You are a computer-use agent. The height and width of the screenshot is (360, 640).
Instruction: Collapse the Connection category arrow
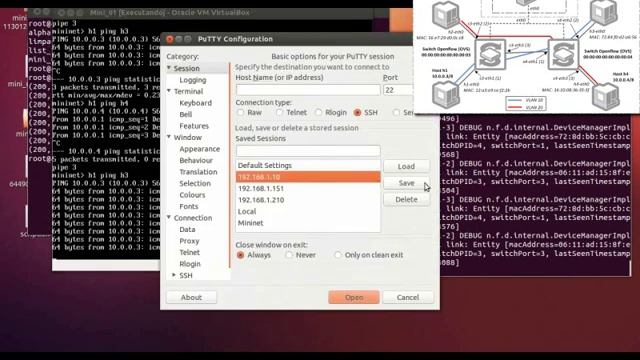click(x=169, y=217)
